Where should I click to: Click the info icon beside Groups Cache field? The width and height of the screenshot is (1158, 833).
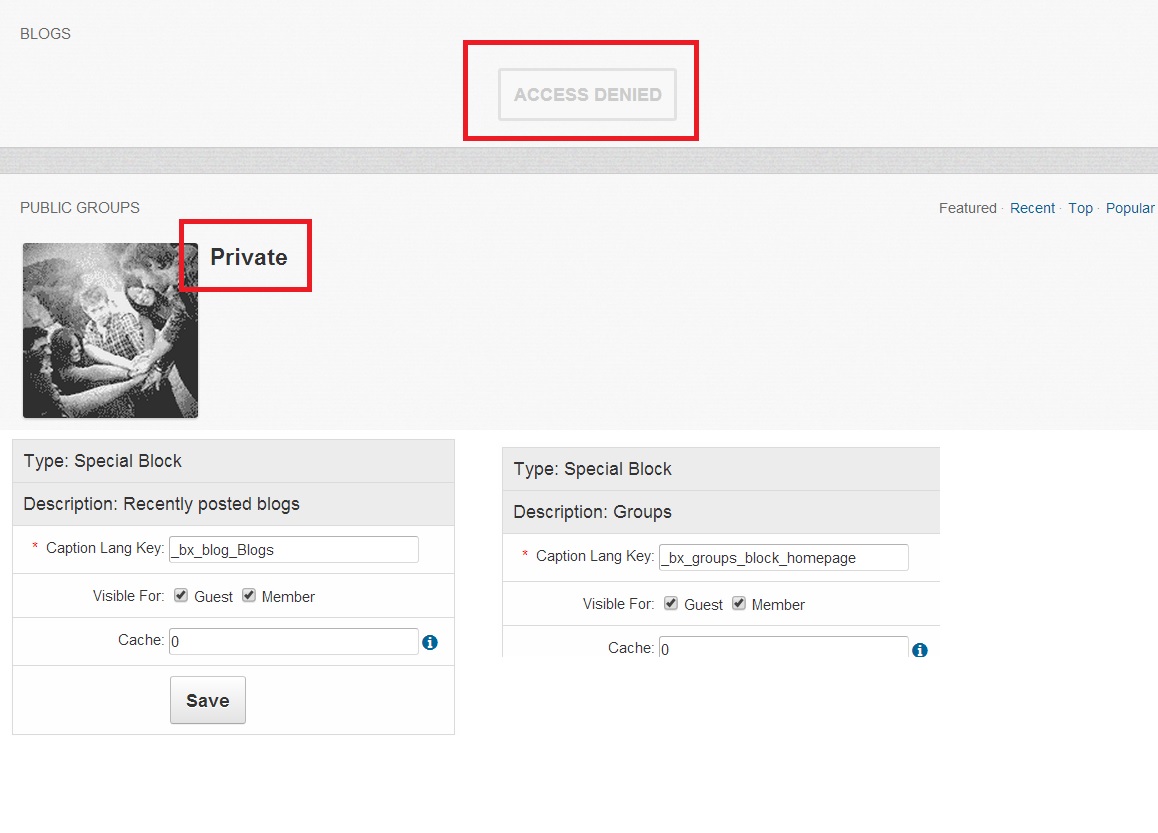[919, 650]
